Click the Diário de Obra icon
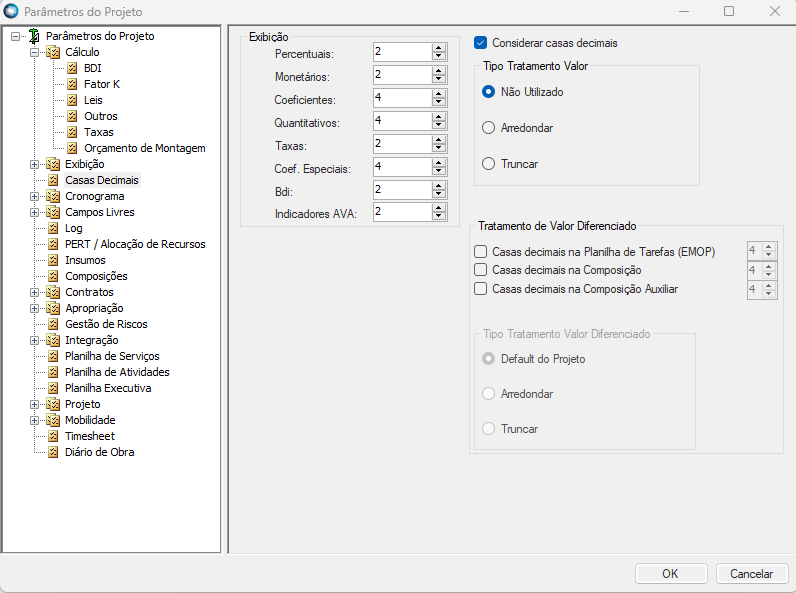Viewport: 796px width, 593px height. coord(53,452)
